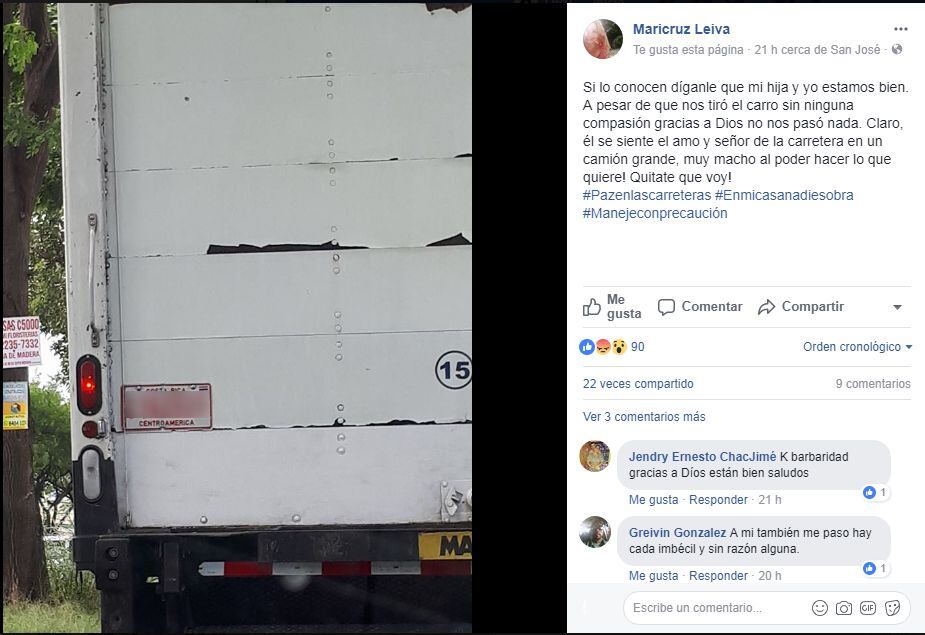The image size is (925, 635).
Task: Click the Me gusta thumbs-up icon
Action: [x=592, y=307]
